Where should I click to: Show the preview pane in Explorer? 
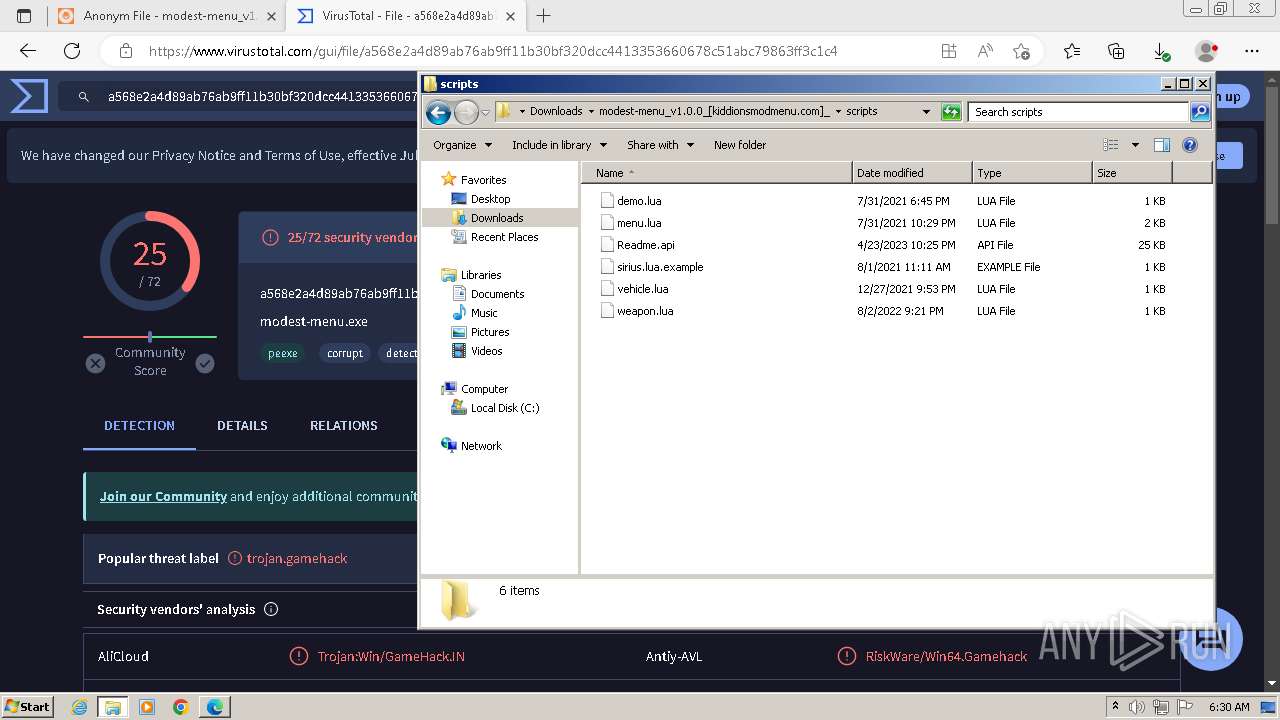(1161, 145)
